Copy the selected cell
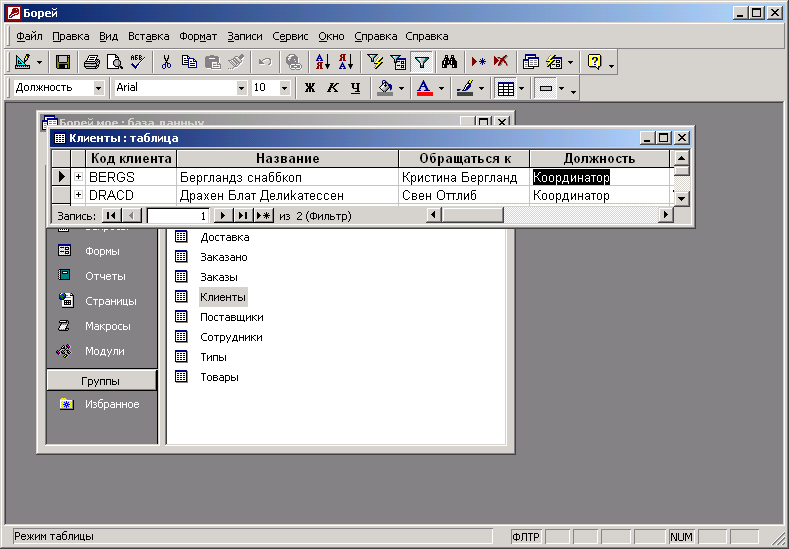789x549 pixels. coord(189,62)
